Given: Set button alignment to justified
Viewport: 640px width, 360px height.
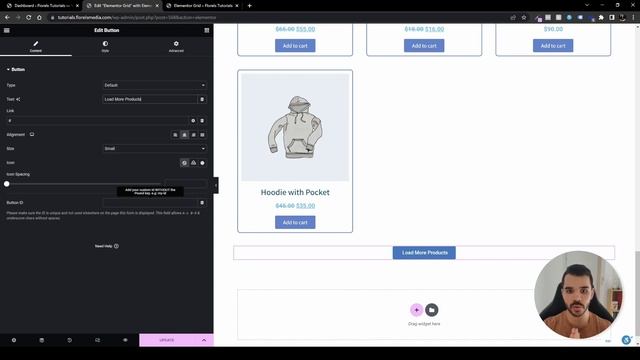Looking at the screenshot, I should tap(202, 135).
